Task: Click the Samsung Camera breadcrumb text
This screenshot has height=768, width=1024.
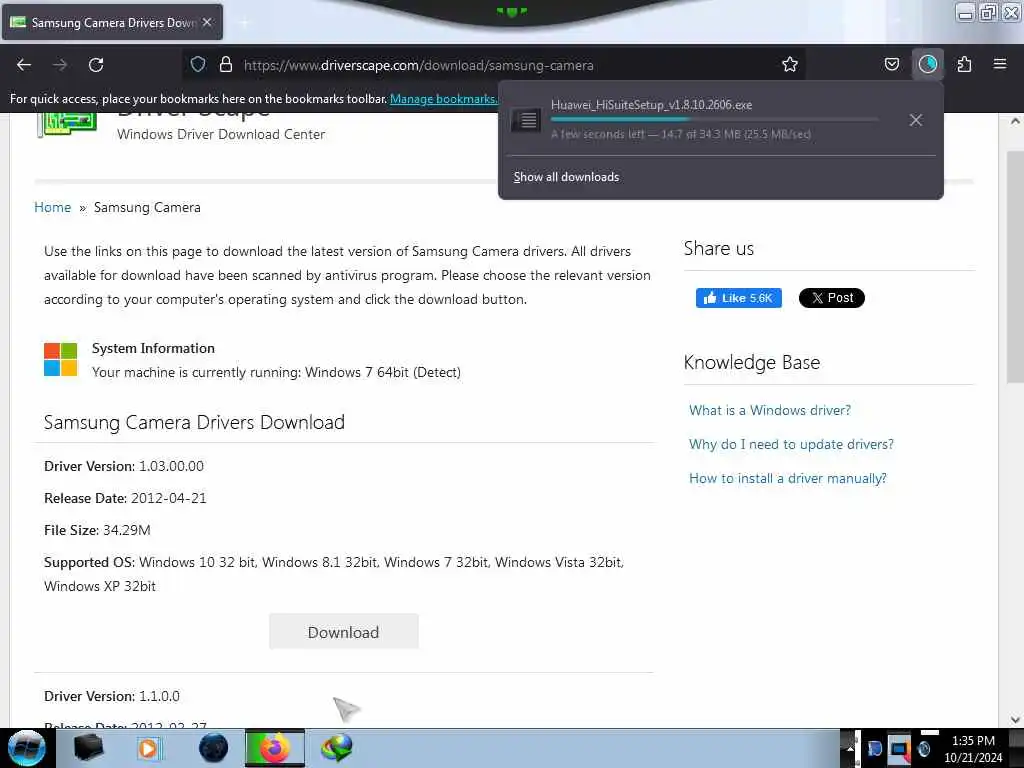Action: [x=147, y=207]
